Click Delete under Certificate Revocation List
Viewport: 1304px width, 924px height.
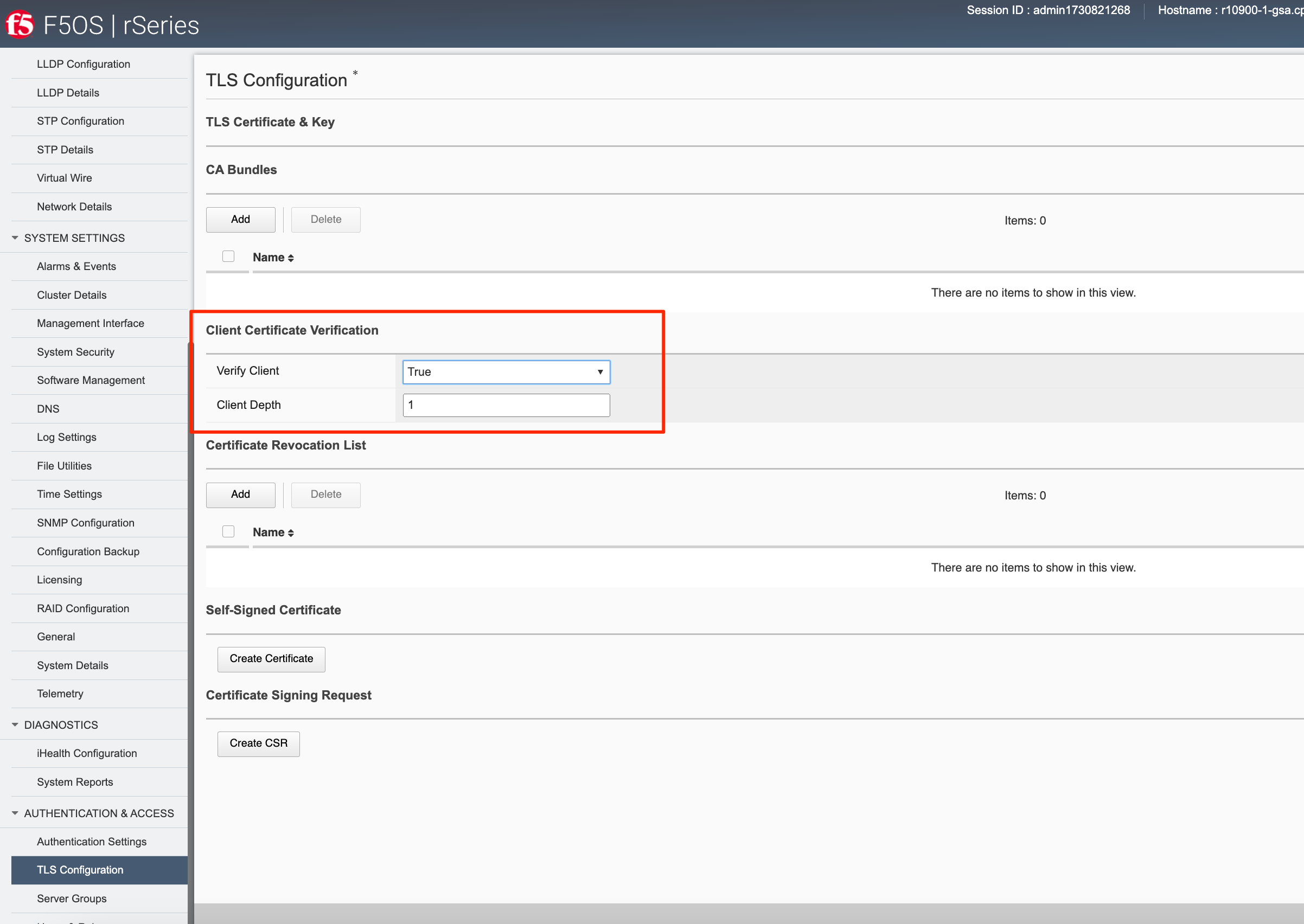(x=325, y=495)
